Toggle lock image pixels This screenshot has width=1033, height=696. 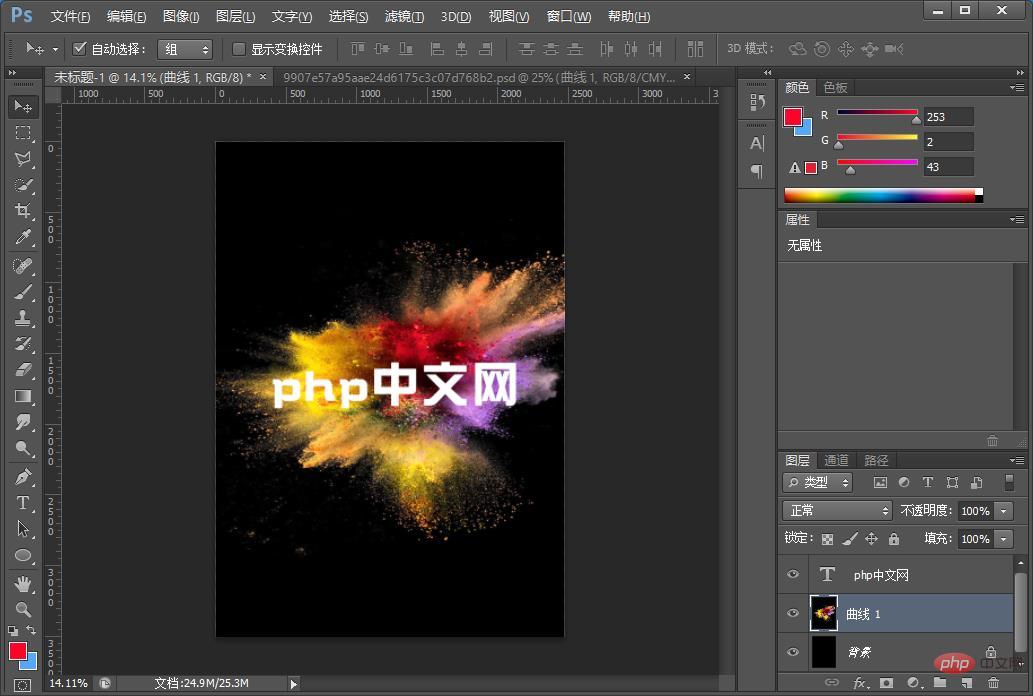850,539
